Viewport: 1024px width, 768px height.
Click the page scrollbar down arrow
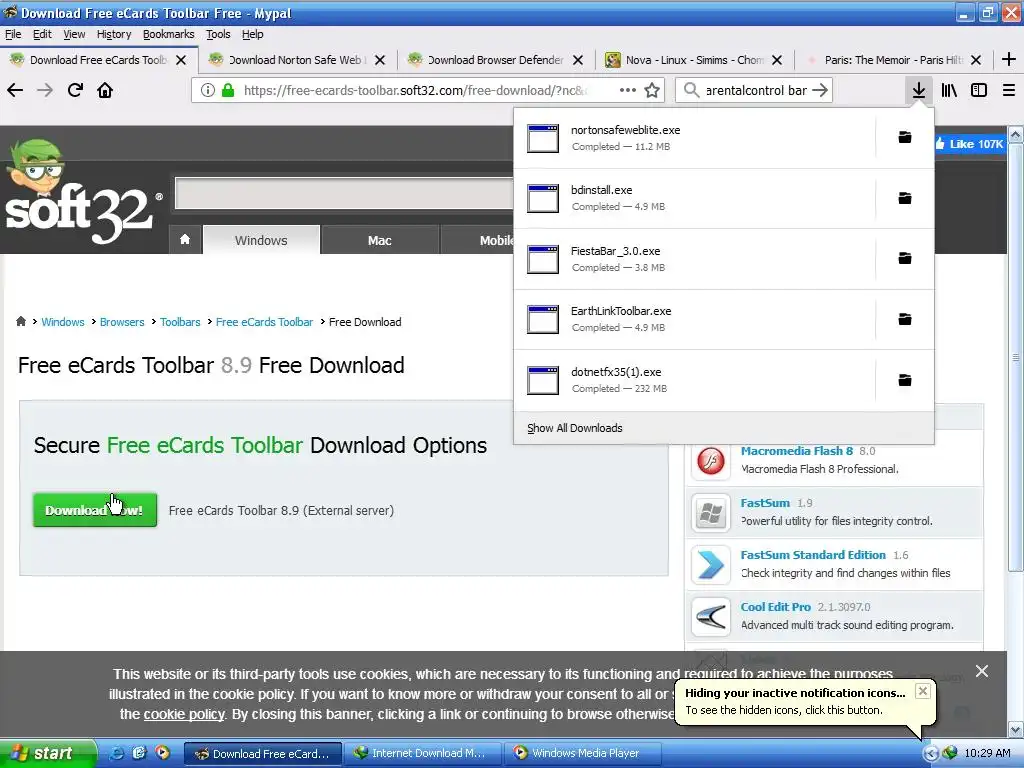pyautogui.click(x=1016, y=729)
